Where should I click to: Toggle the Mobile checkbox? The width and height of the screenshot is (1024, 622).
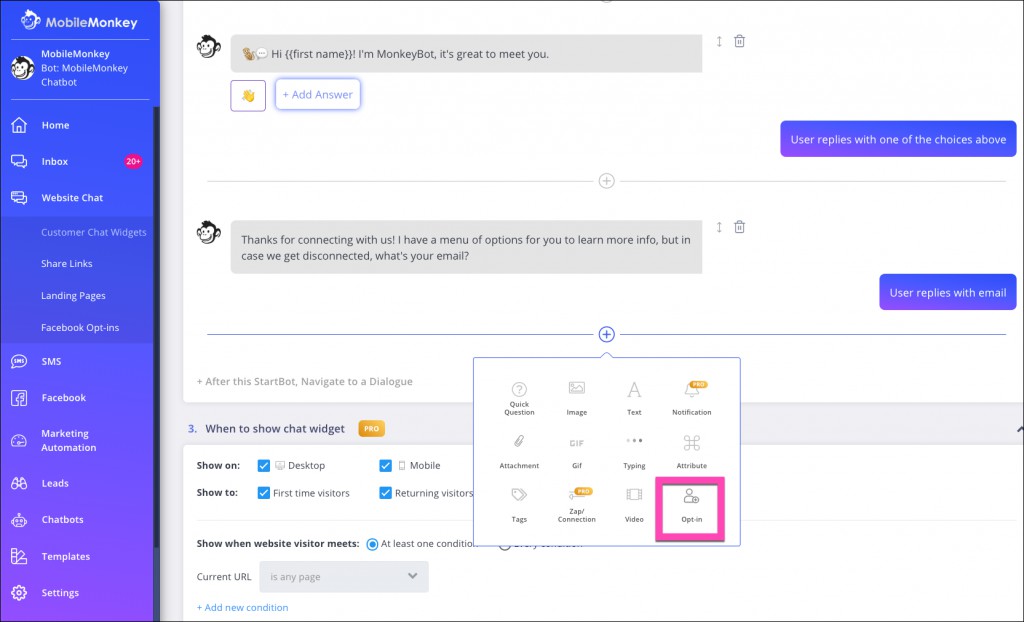tap(385, 466)
